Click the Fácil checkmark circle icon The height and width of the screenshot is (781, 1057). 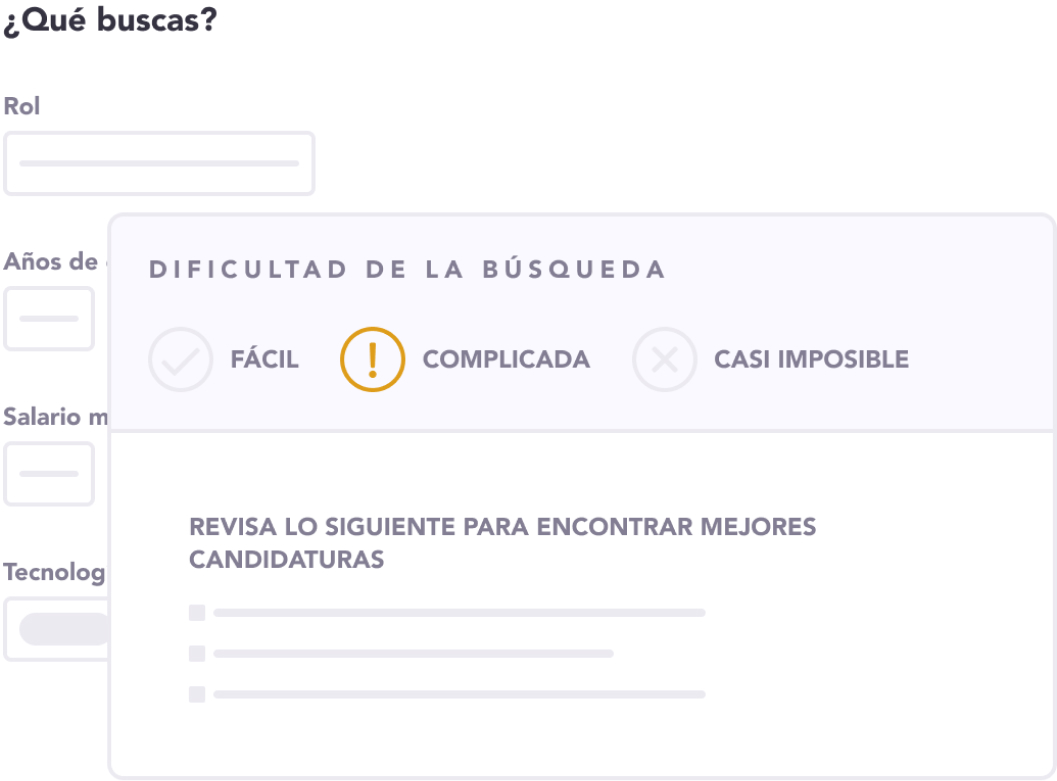coord(181,359)
